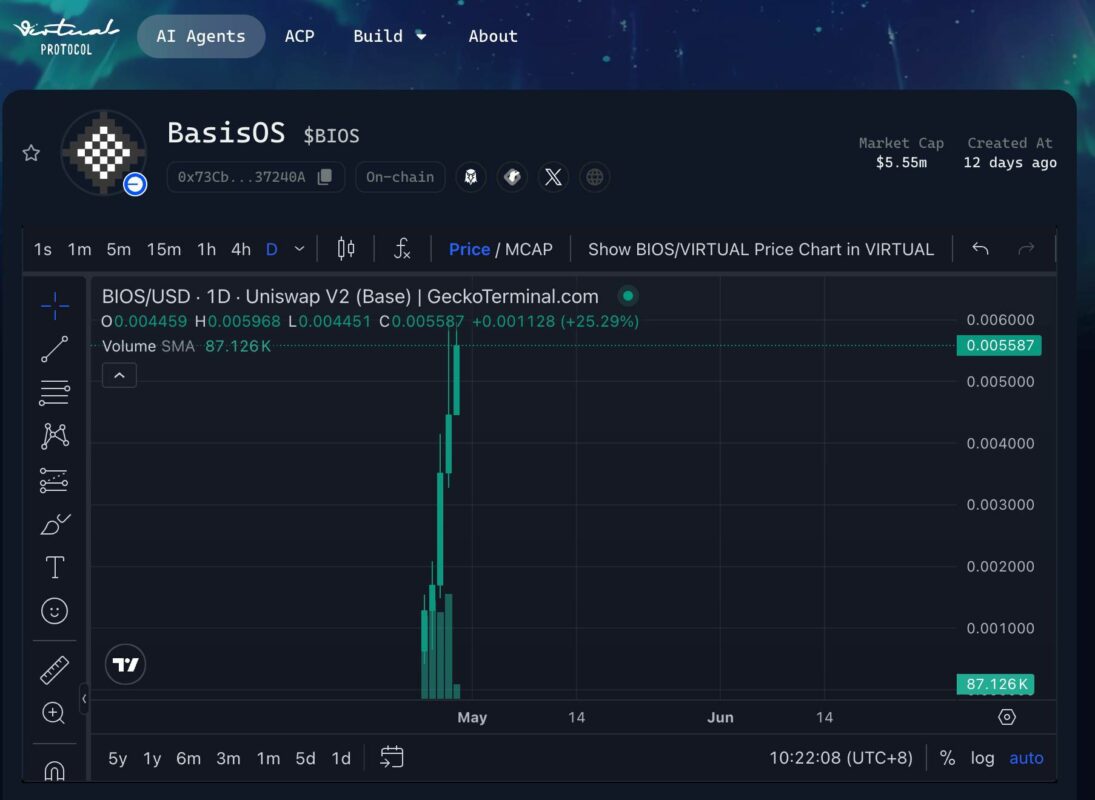
Task: Favorite BasisOS with the star icon
Action: [31, 153]
